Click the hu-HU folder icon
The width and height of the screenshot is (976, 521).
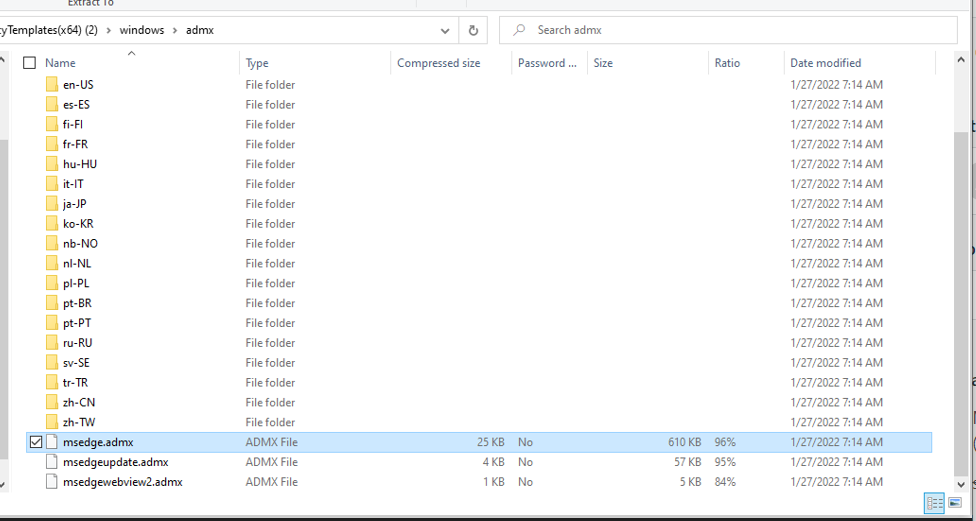(52, 164)
